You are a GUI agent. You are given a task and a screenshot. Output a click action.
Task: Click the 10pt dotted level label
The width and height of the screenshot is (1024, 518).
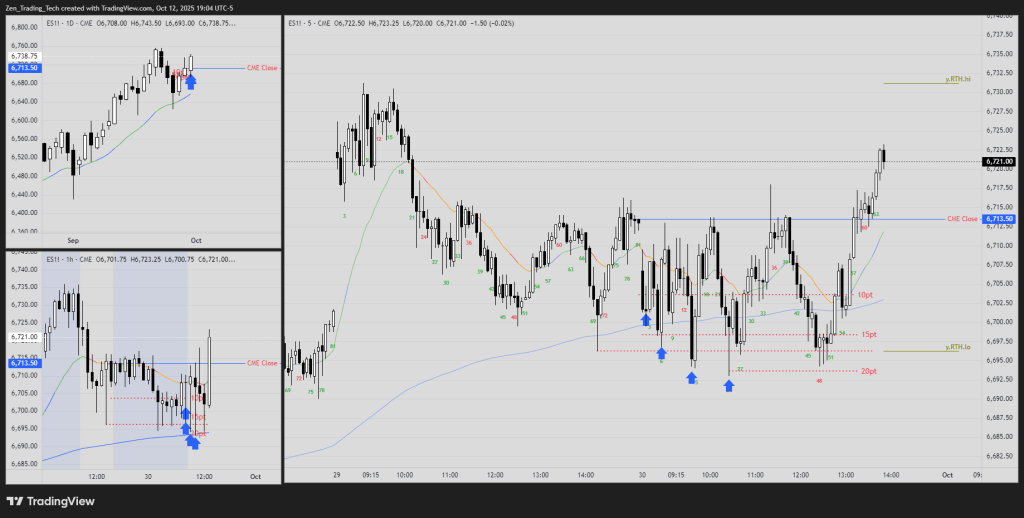click(866, 296)
